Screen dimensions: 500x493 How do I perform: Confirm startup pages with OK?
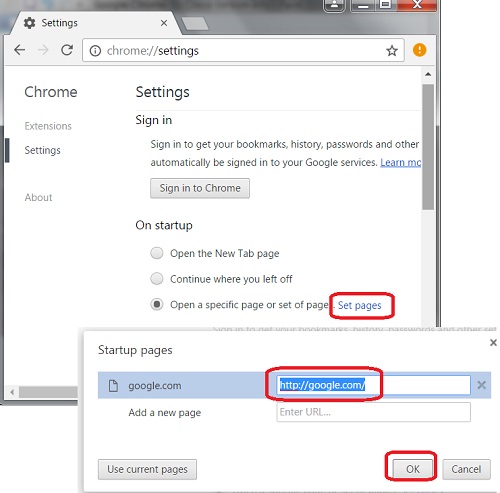pyautogui.click(x=413, y=469)
